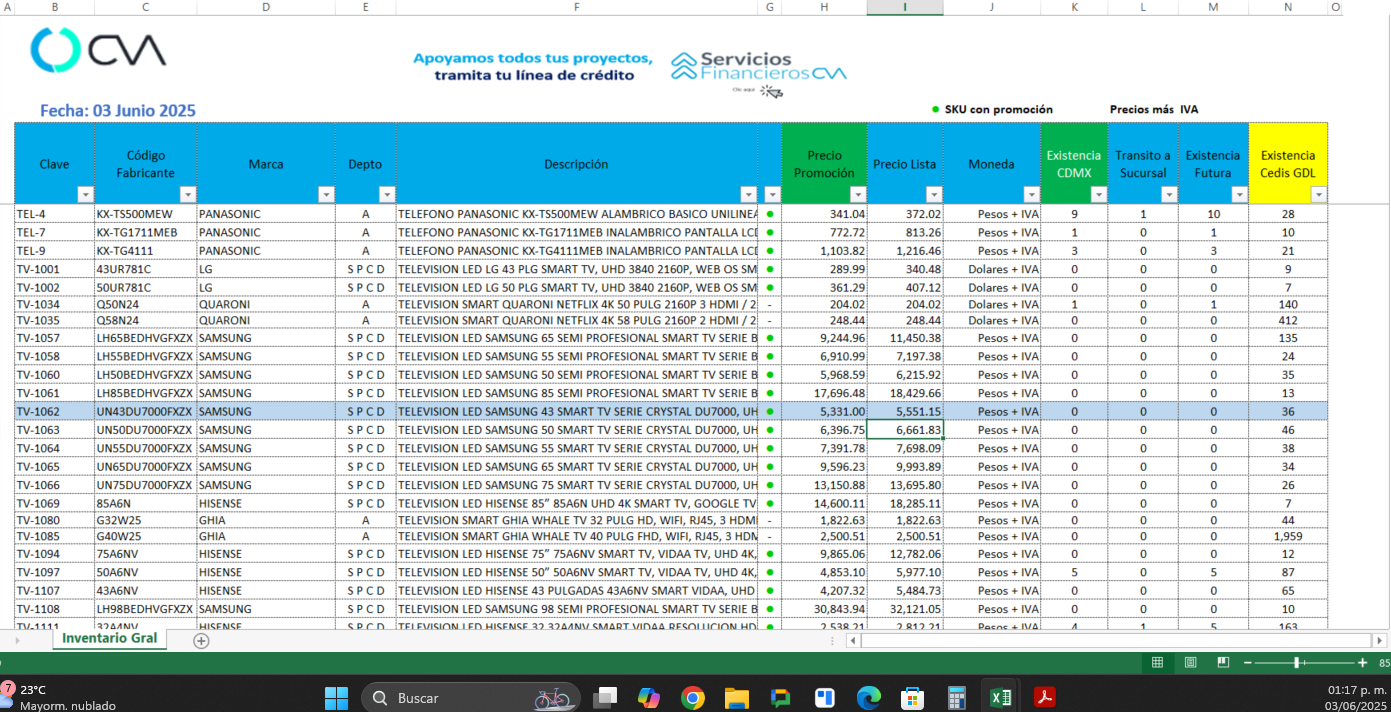This screenshot has height=712, width=1391.
Task: Click the zoom in plus button
Action: point(1362,663)
